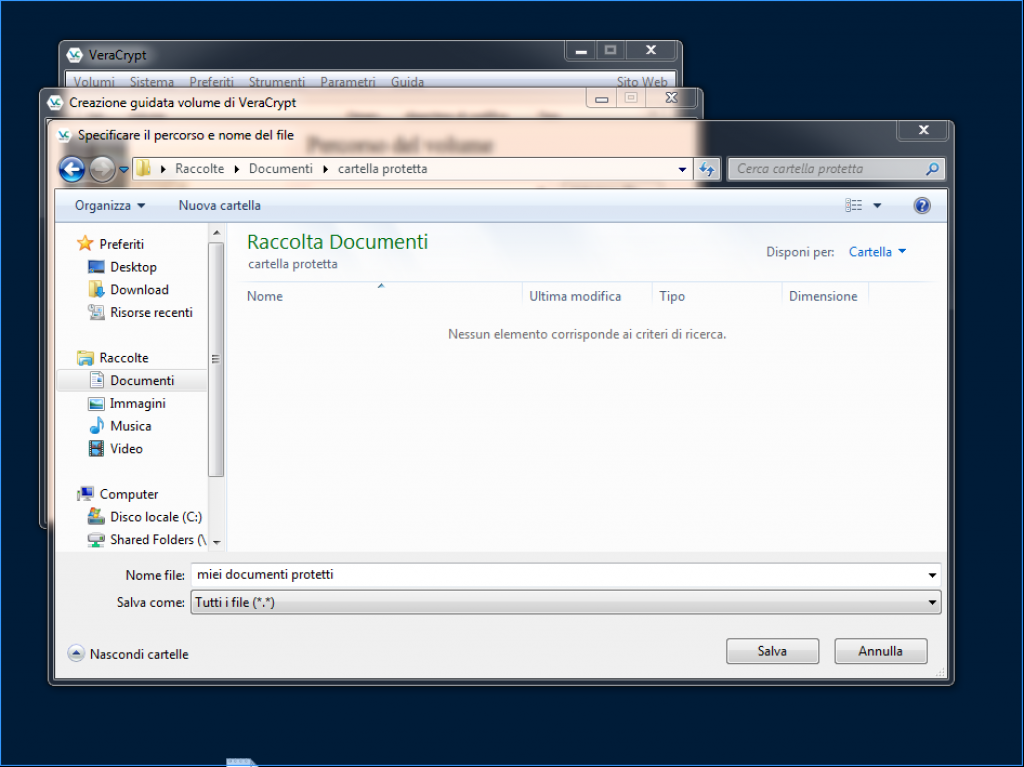Click the Salva button
This screenshot has width=1024, height=767.
click(772, 651)
